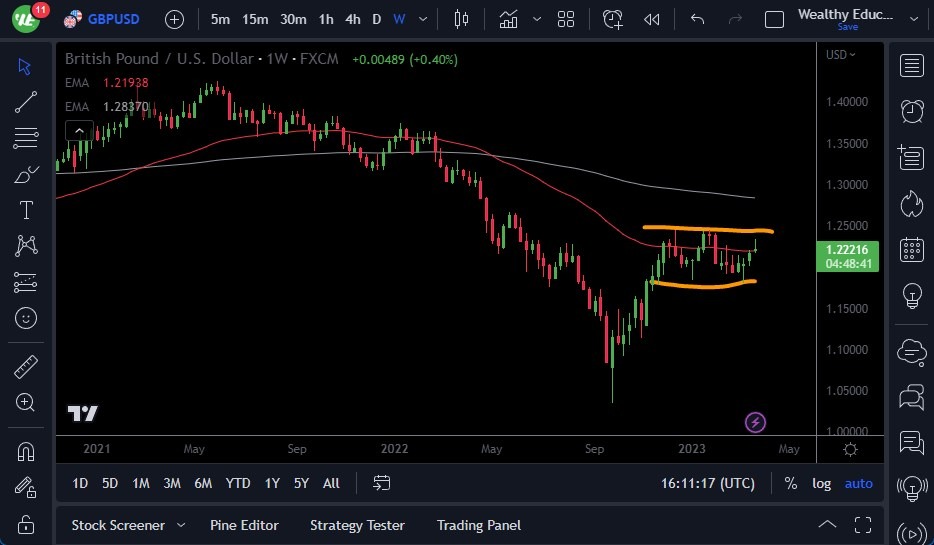Select the text annotation tool
The image size is (934, 545).
[26, 210]
